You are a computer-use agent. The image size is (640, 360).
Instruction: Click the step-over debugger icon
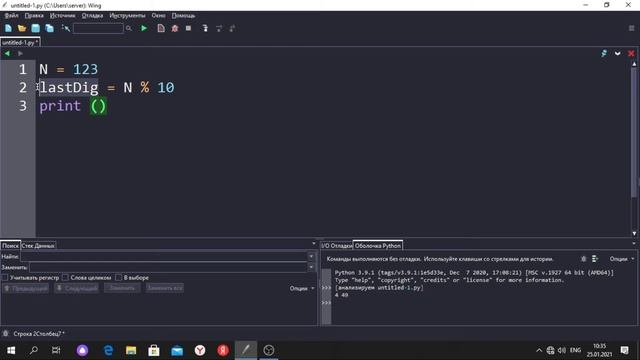coord(219,28)
